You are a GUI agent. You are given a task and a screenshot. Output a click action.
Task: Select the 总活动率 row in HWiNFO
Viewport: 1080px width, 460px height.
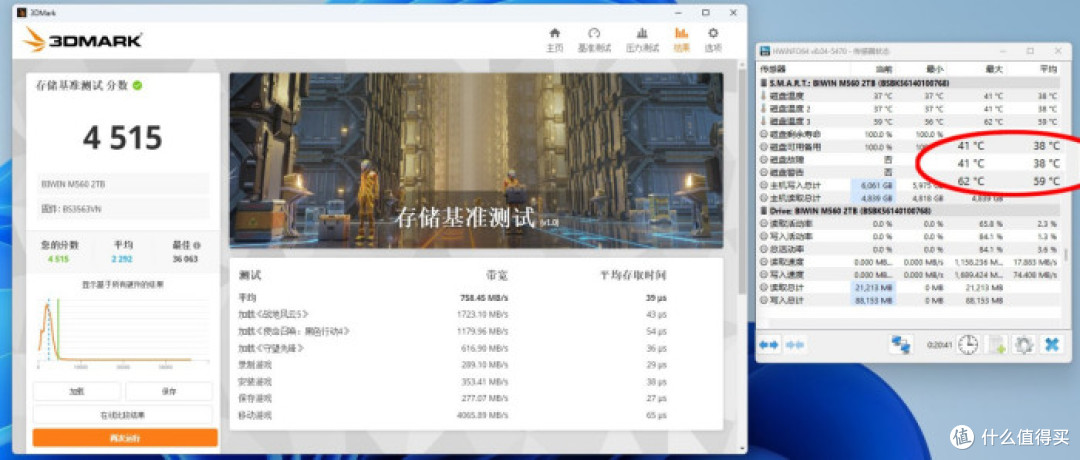point(911,249)
